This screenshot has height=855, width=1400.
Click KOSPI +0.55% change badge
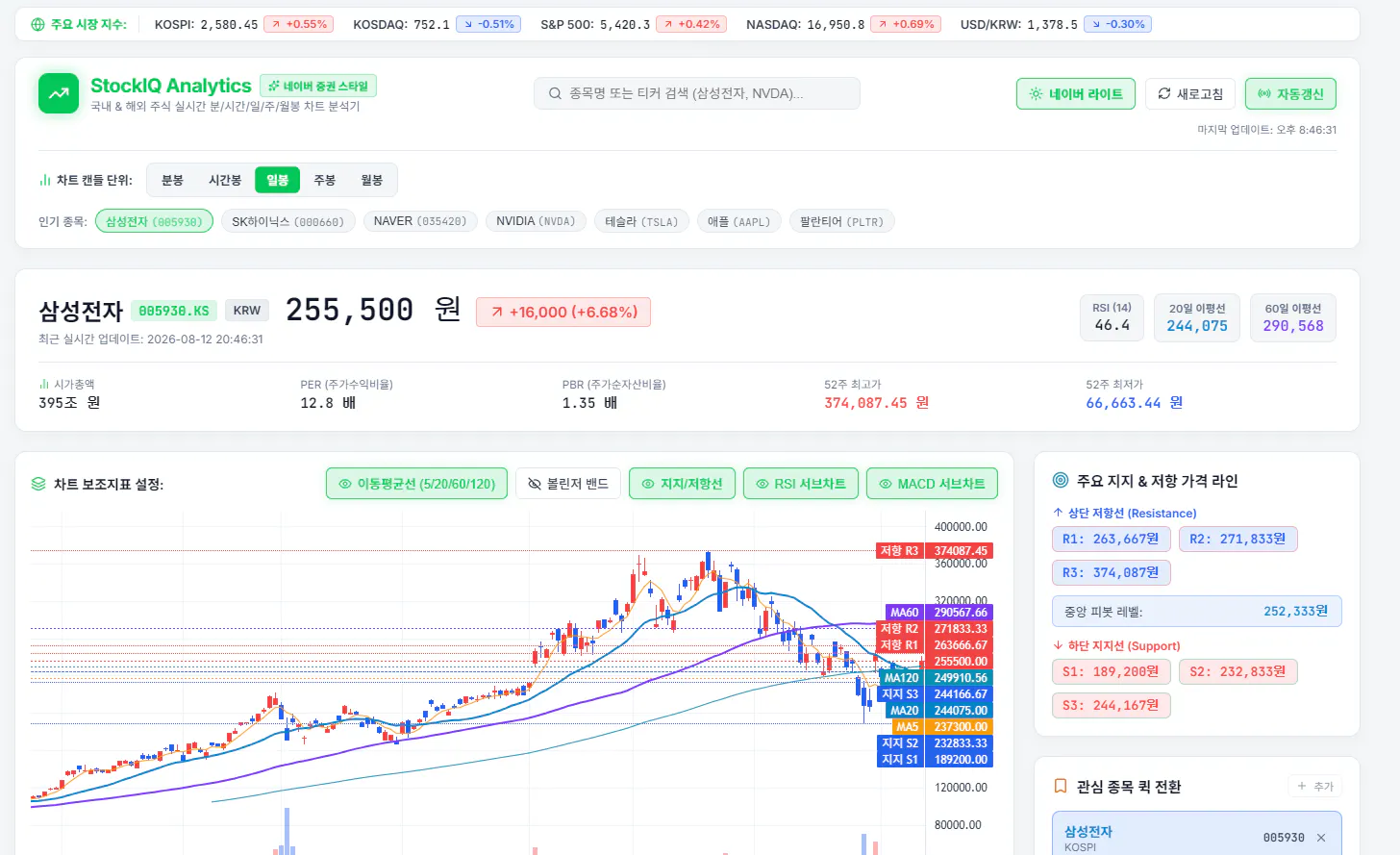pyautogui.click(x=299, y=24)
